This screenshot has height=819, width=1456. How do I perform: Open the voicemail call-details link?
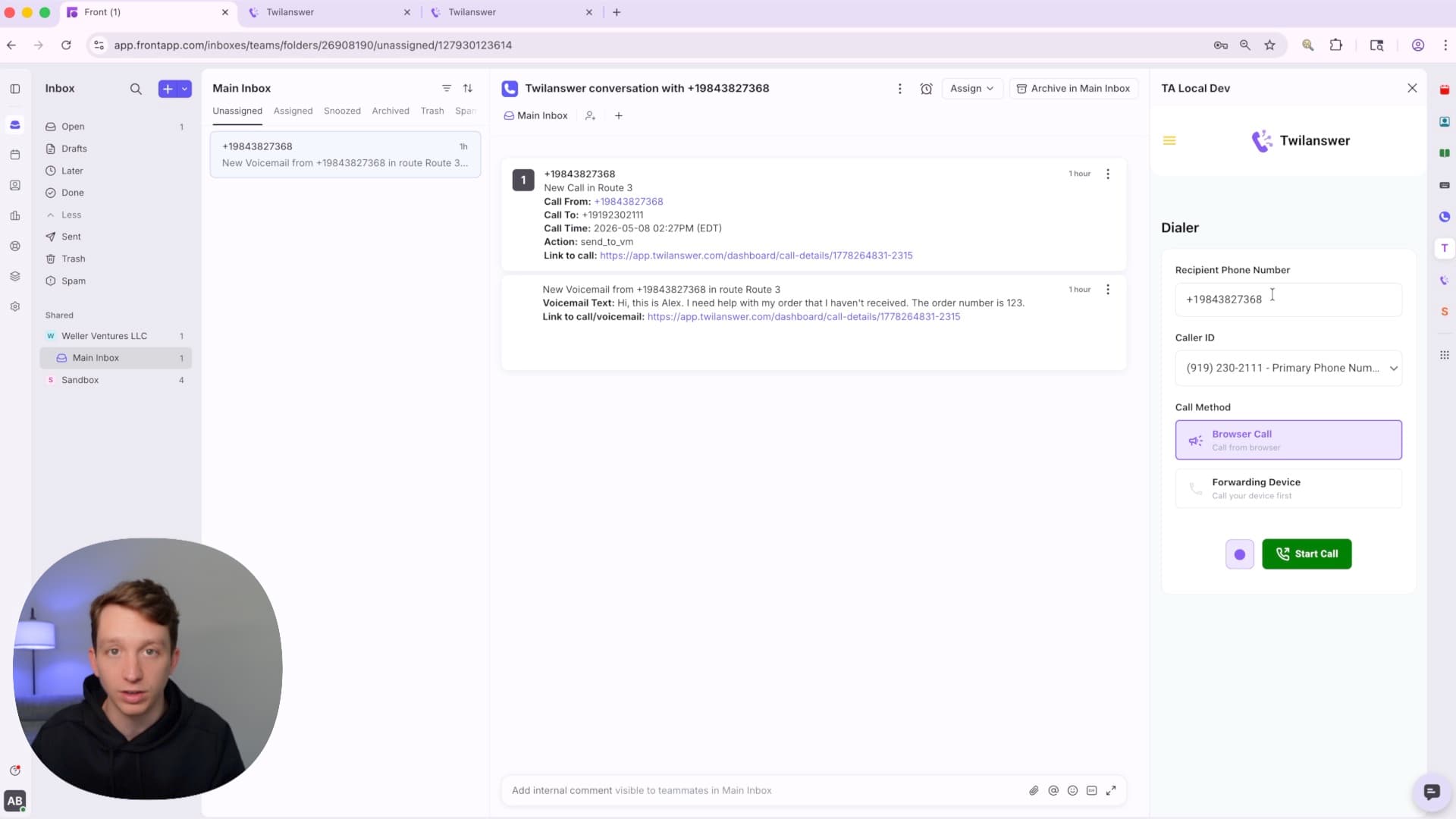pos(804,317)
